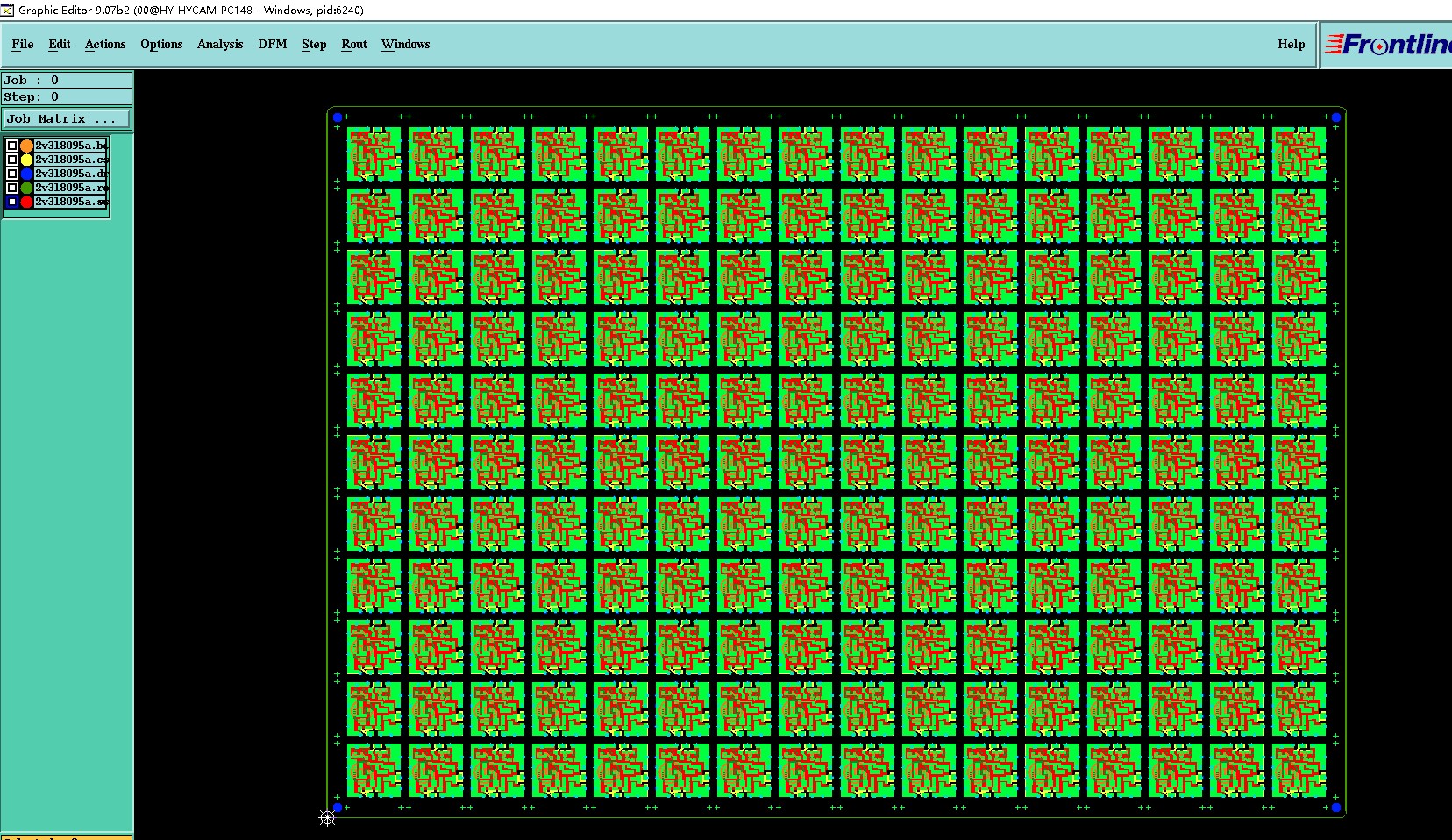Click the blue dot at panel's top-right corner
The image size is (1452, 840).
click(1336, 117)
